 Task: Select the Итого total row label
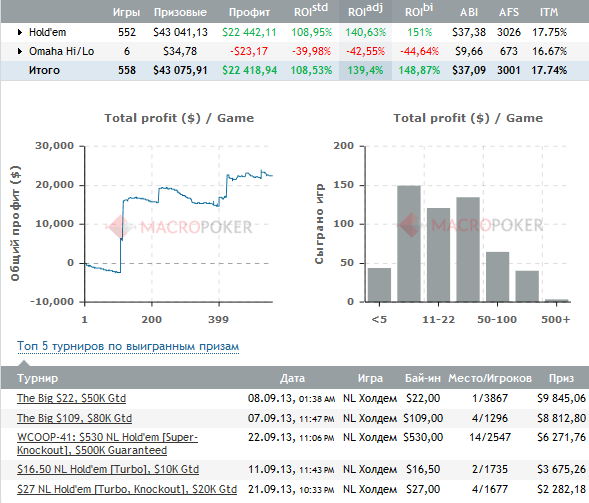(44, 70)
